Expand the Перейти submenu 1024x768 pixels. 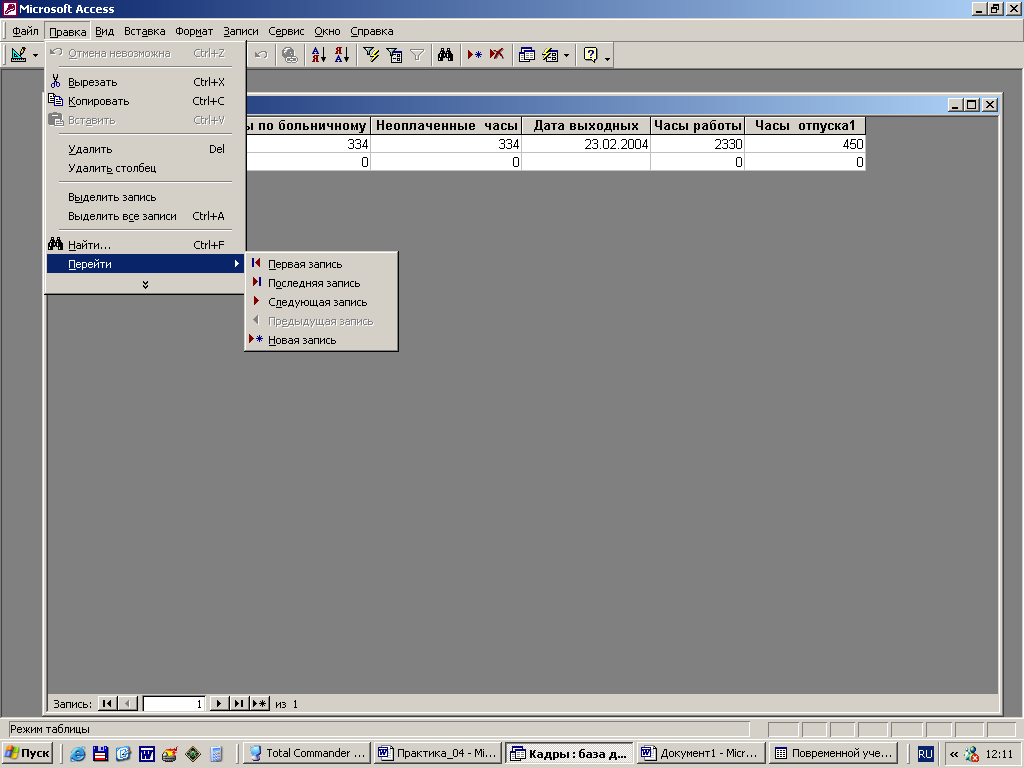(x=145, y=264)
